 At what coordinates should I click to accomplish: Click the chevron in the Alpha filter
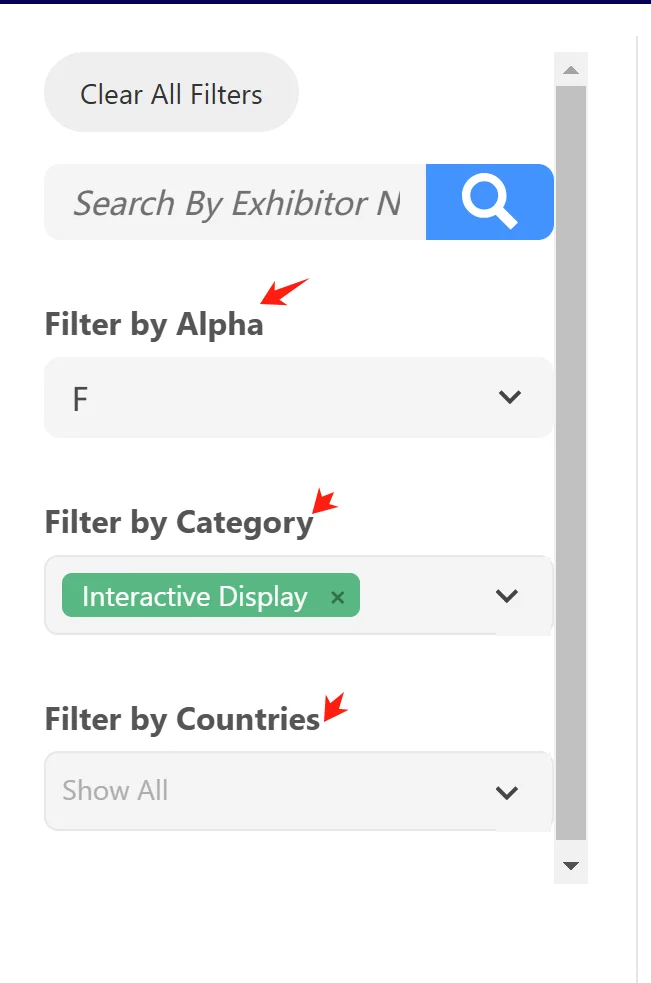[510, 397]
